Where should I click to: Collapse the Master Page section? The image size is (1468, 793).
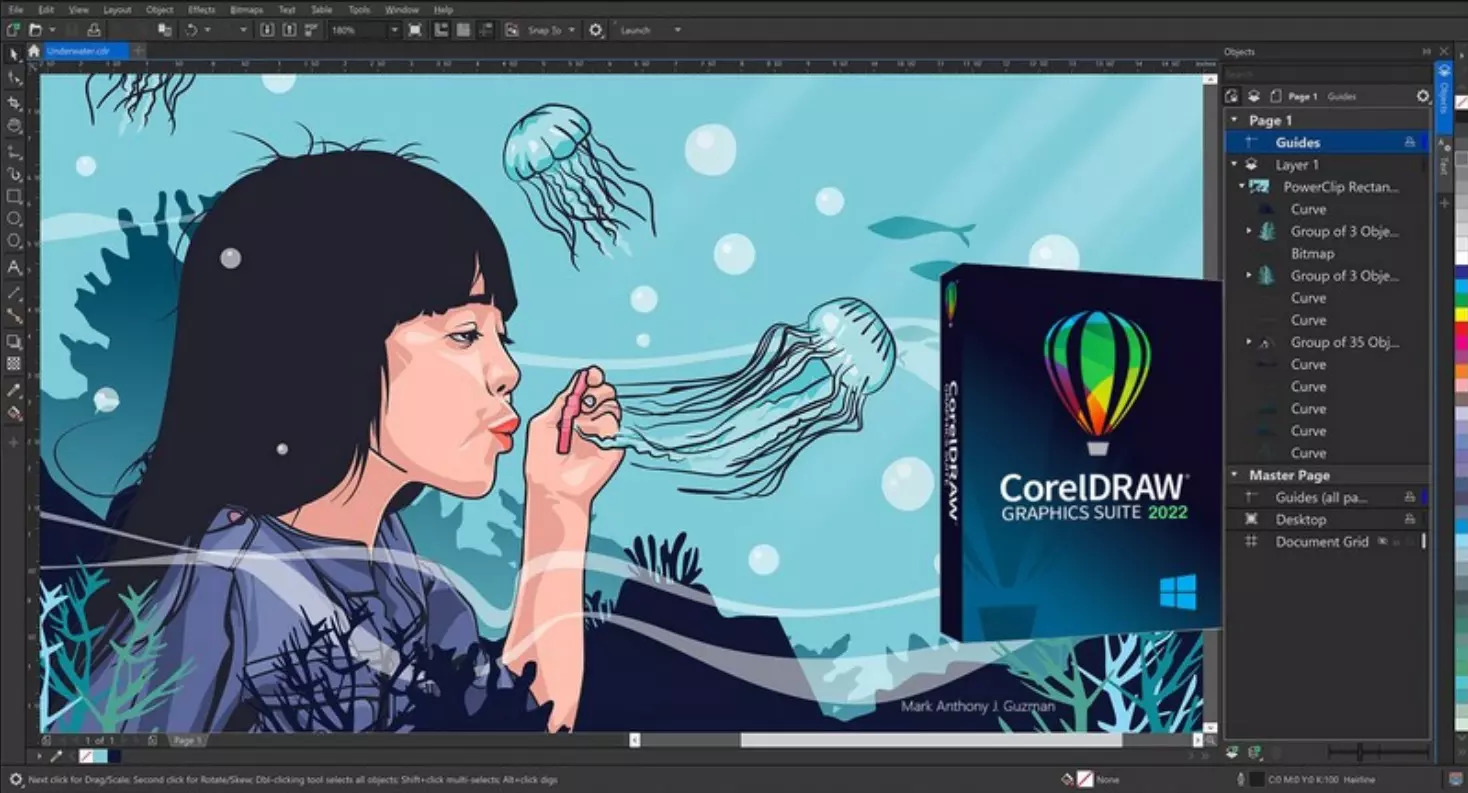pyautogui.click(x=1234, y=475)
